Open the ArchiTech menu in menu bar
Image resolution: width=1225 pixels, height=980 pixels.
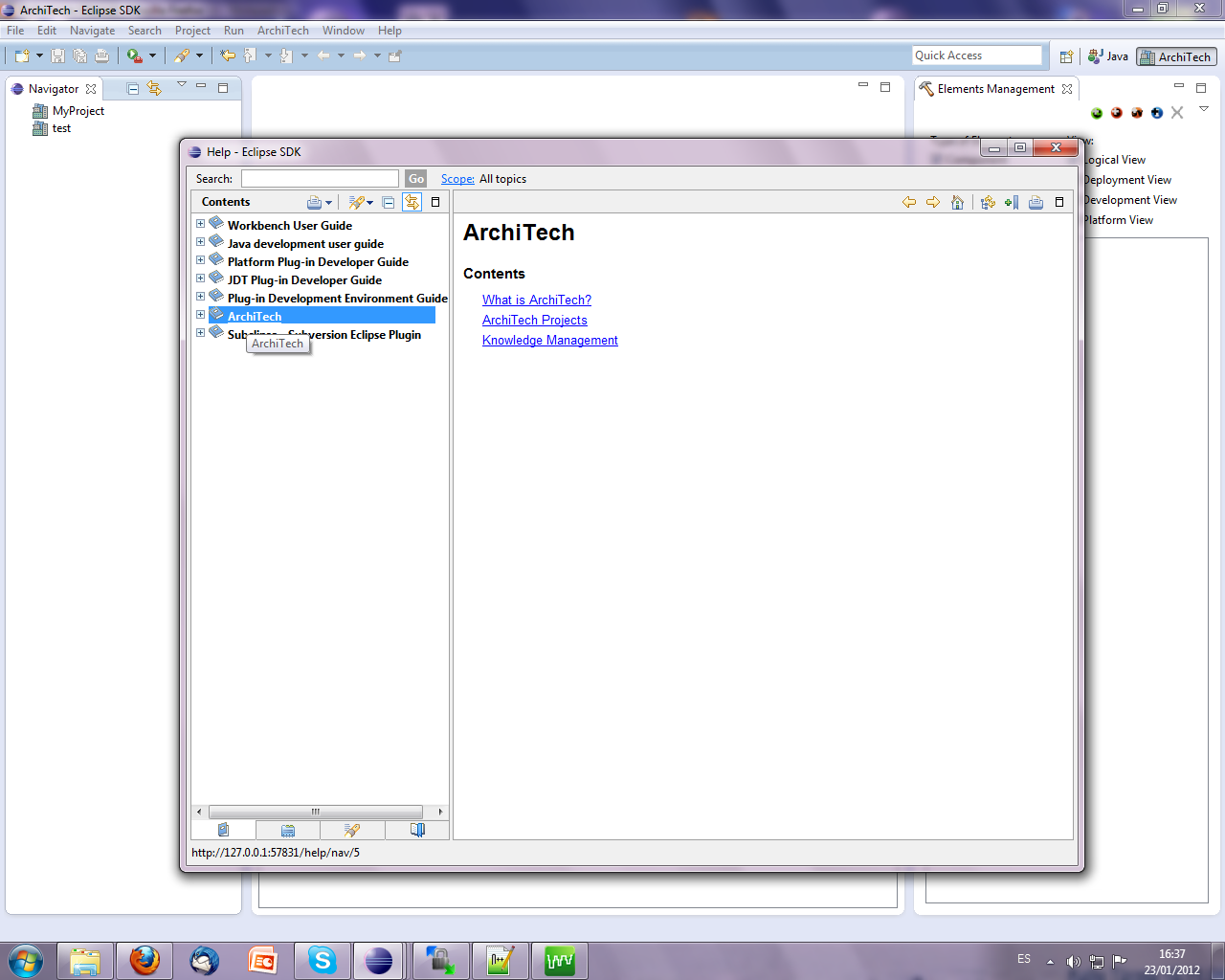tap(282, 31)
